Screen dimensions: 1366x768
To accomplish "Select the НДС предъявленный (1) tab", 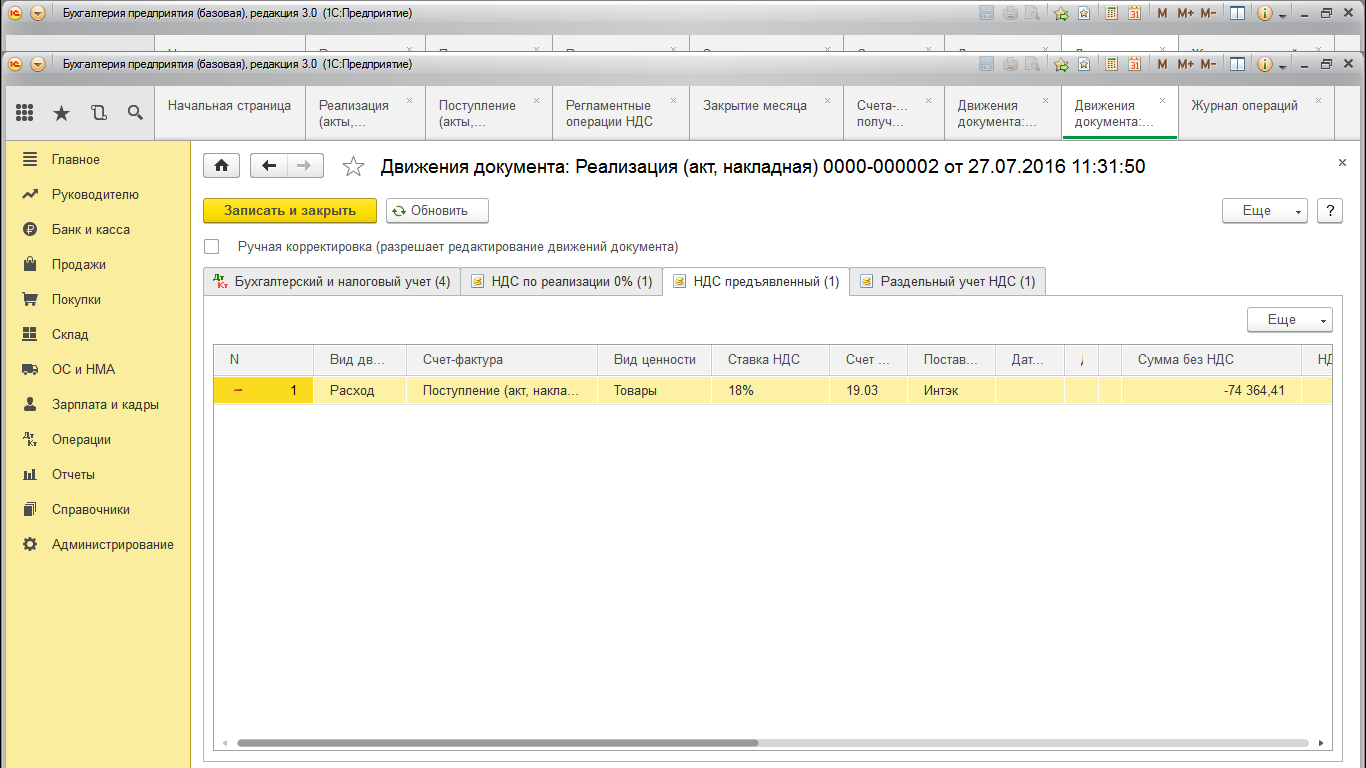I will click(x=756, y=281).
